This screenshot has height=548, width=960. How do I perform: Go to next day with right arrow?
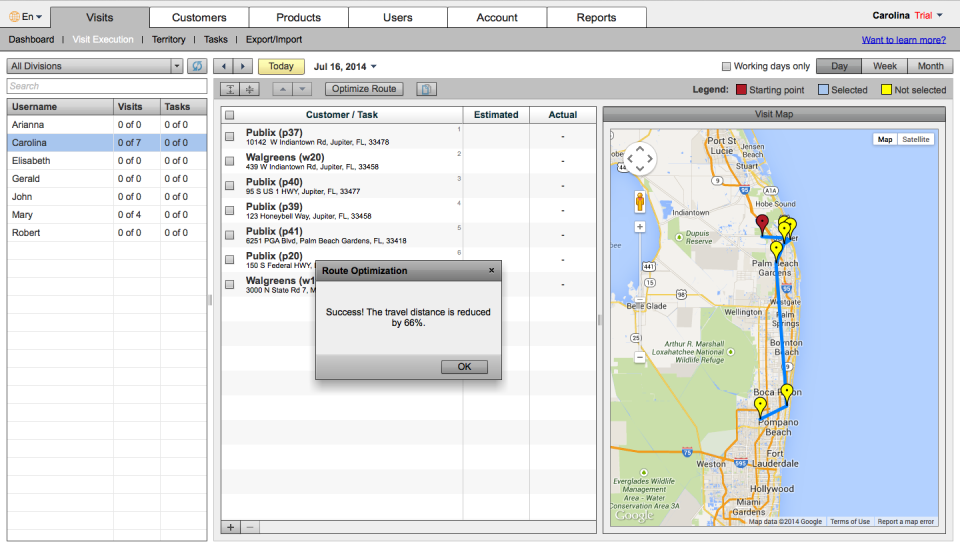243,66
